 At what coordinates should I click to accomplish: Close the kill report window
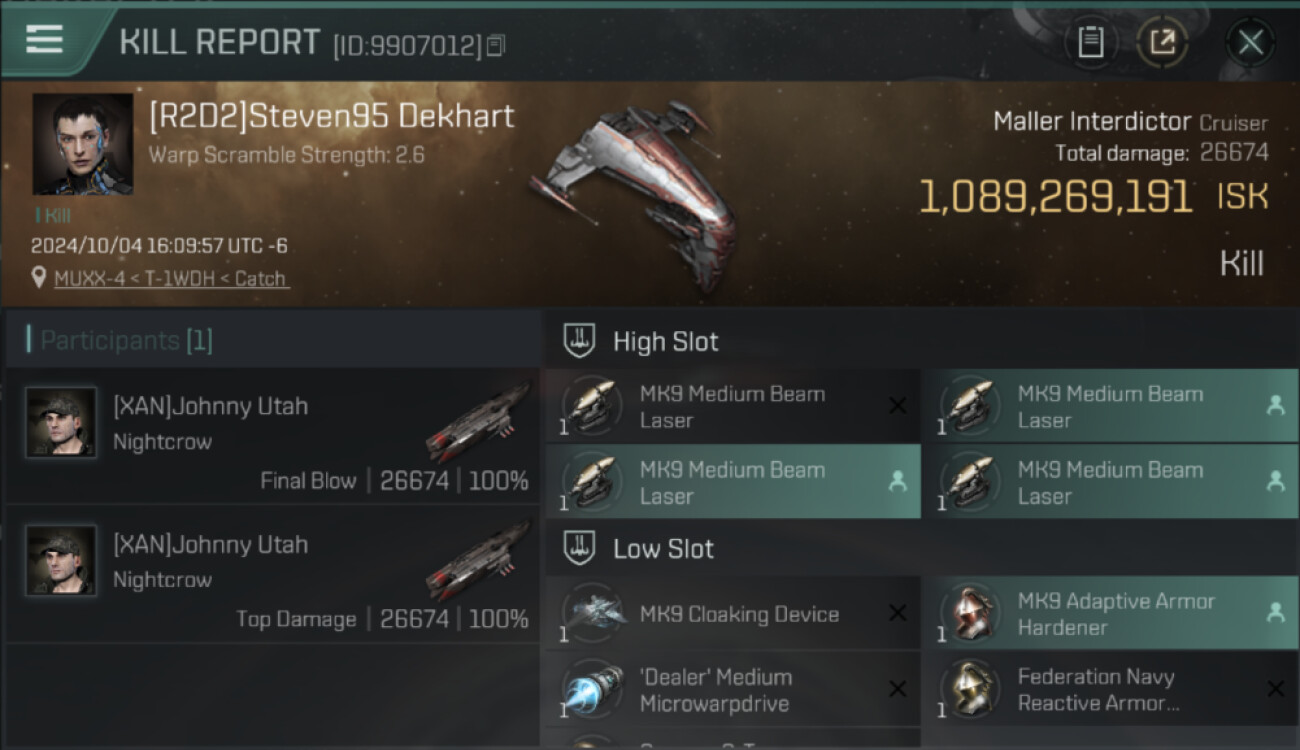click(x=1250, y=42)
